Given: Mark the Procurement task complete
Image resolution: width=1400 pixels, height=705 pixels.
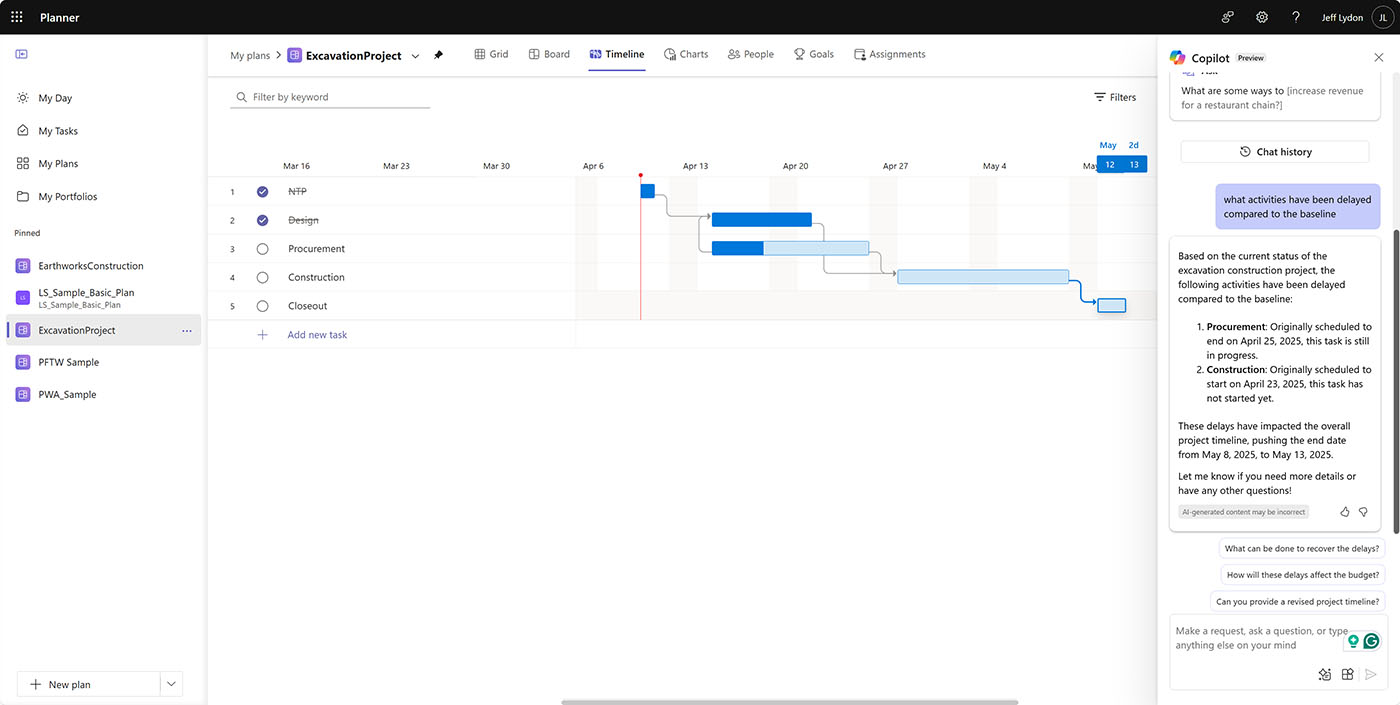Looking at the screenshot, I should 262,248.
